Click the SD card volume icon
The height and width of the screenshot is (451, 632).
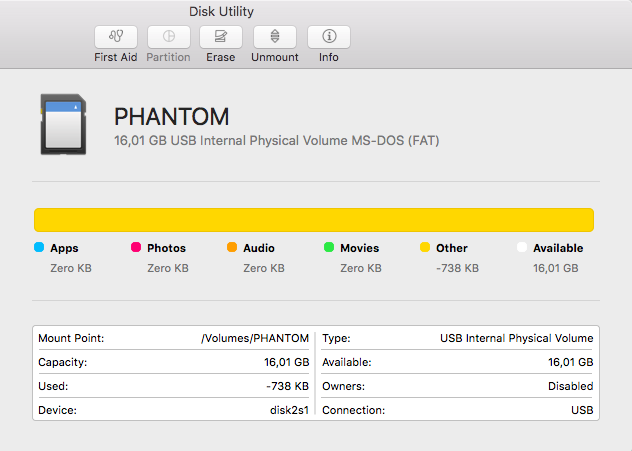[x=63, y=124]
